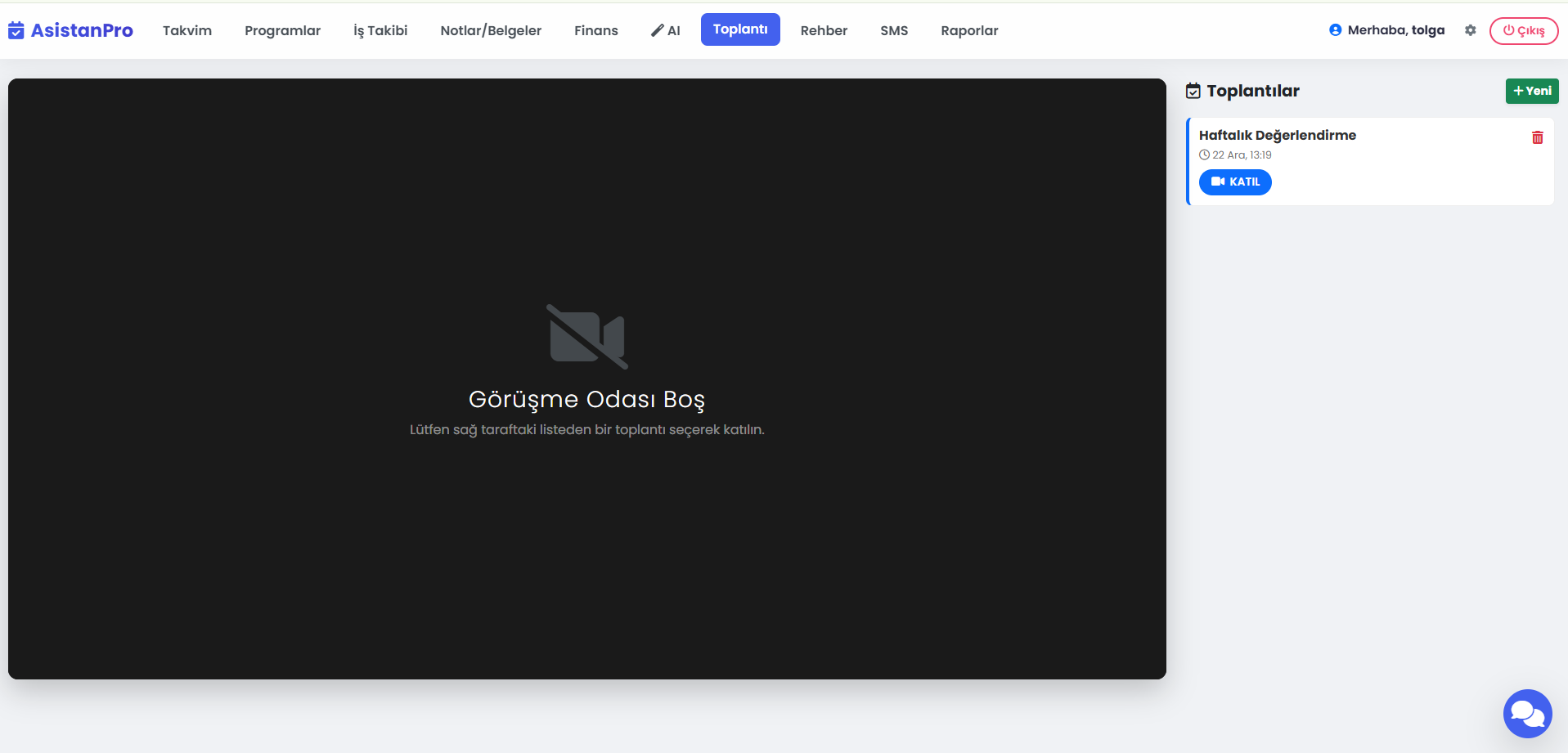
Task: Click the Toplantılar calendar-check icon
Action: 1193,91
